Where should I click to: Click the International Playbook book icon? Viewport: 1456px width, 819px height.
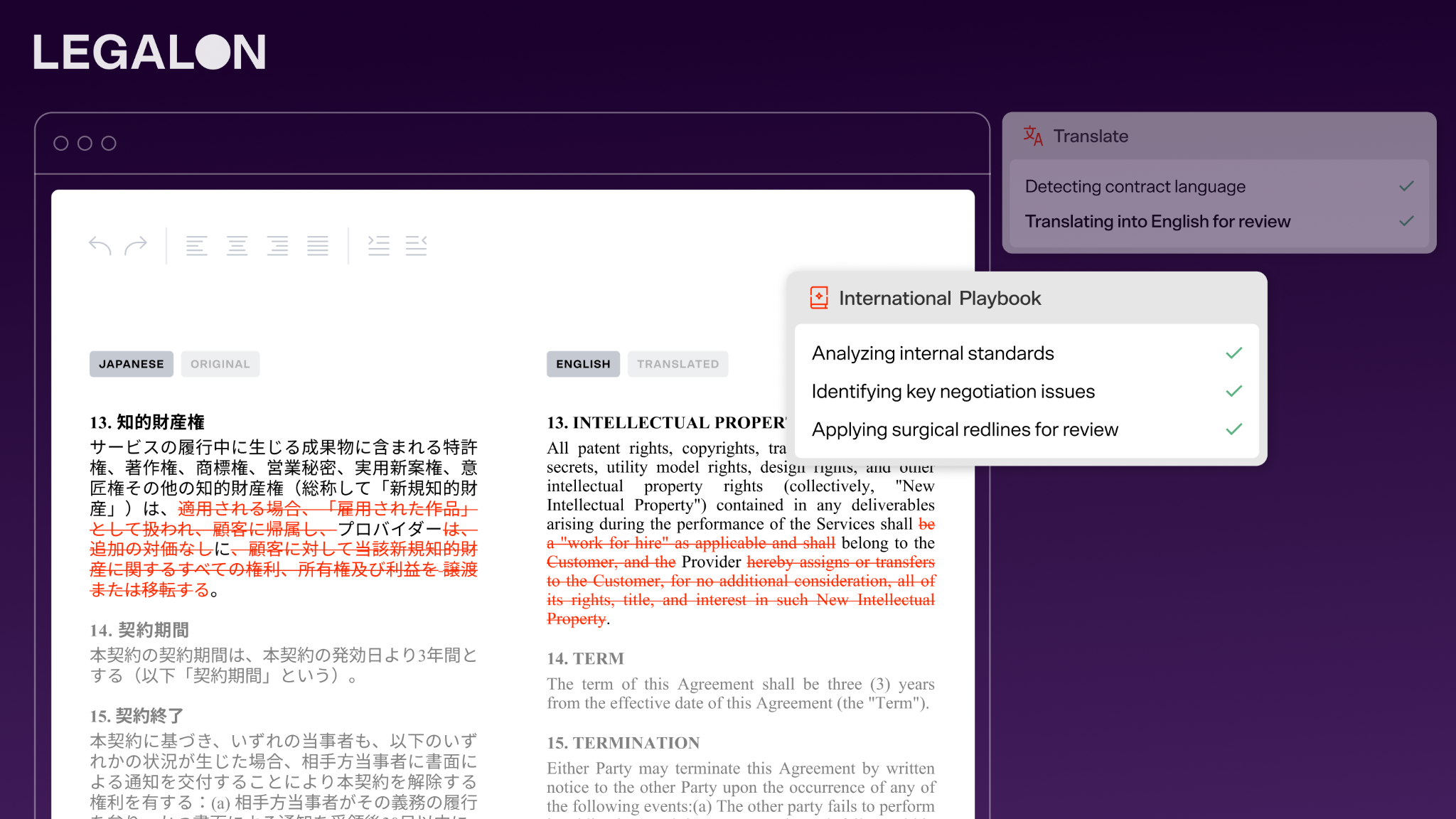(x=819, y=298)
